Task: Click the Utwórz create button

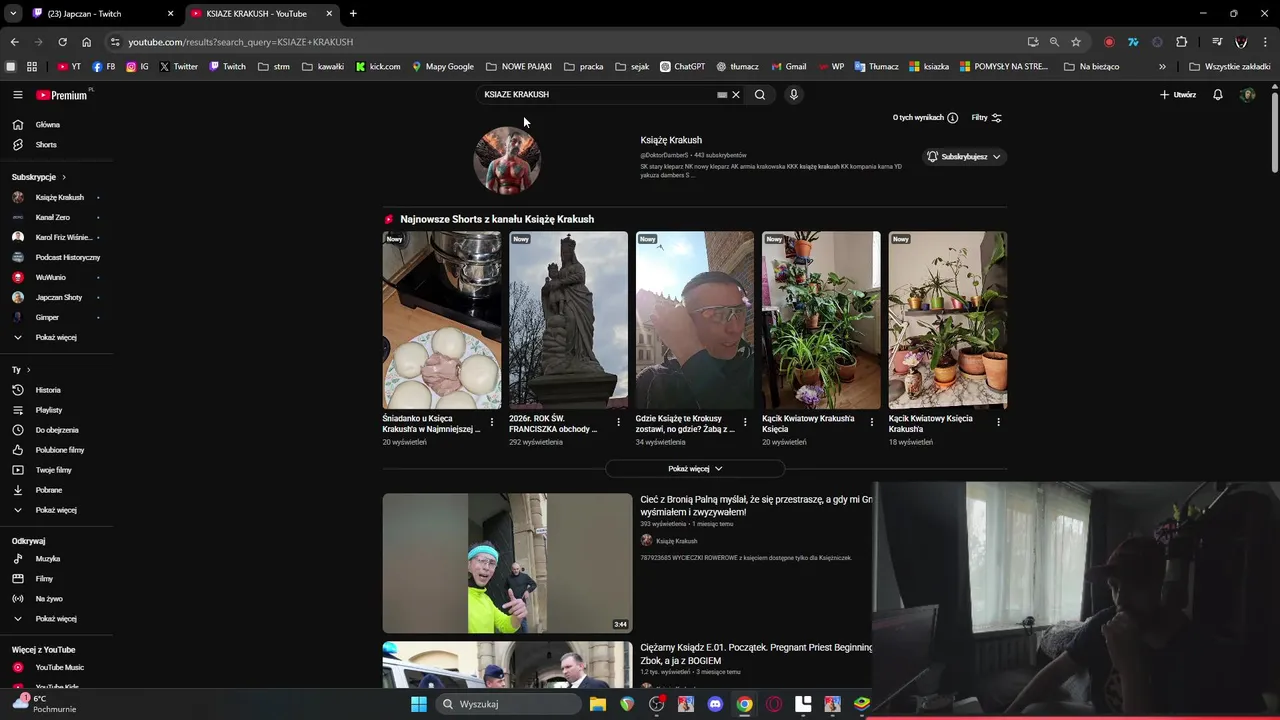Action: 1178,95
